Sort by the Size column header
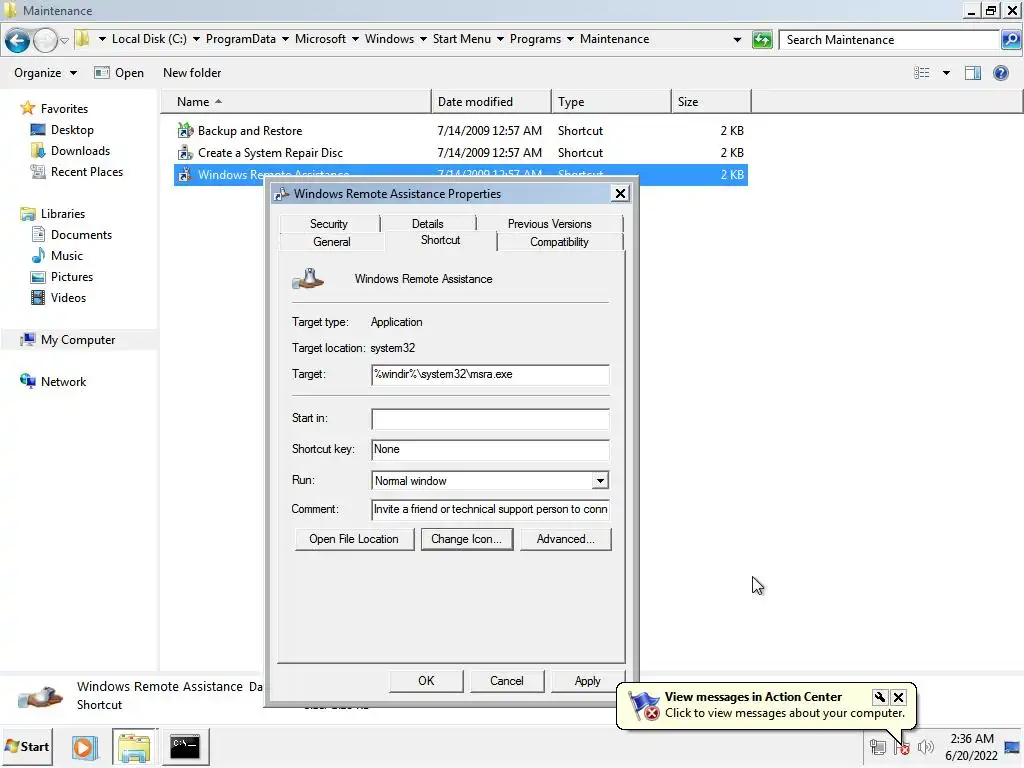The width and height of the screenshot is (1024, 768). pyautogui.click(x=711, y=102)
